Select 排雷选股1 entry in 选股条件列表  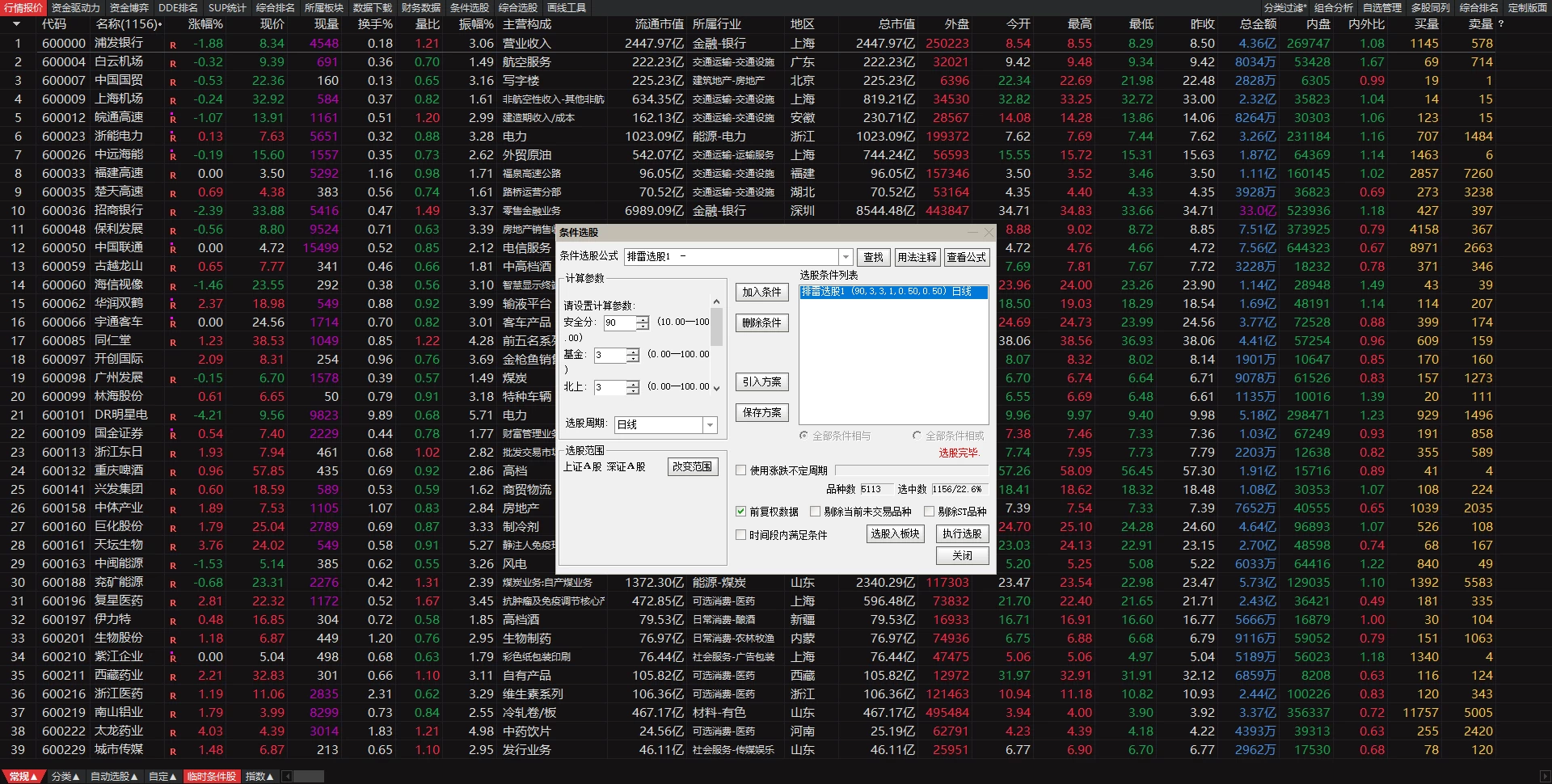(x=893, y=292)
